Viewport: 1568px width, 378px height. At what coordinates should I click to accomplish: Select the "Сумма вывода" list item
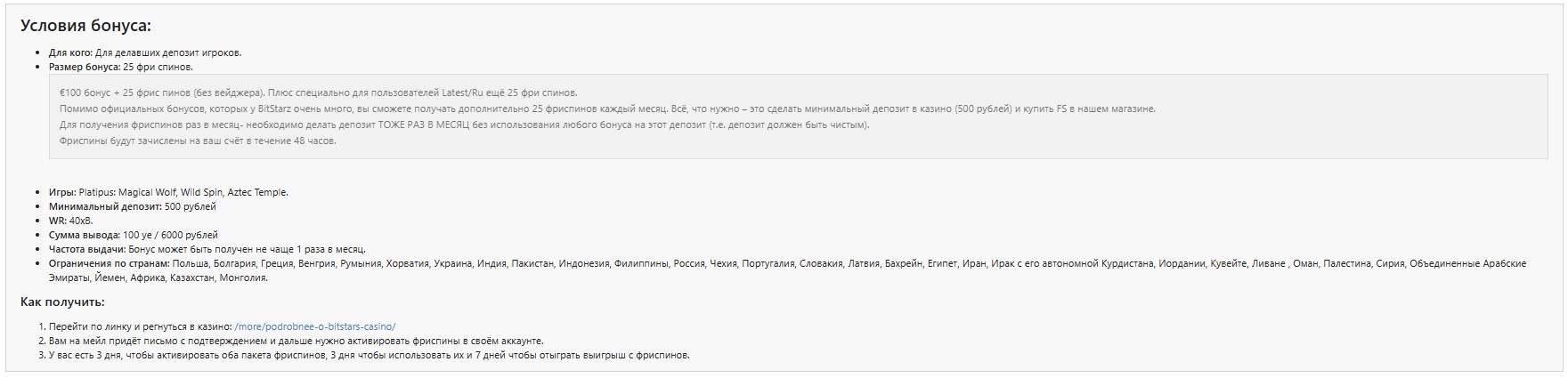(x=133, y=235)
